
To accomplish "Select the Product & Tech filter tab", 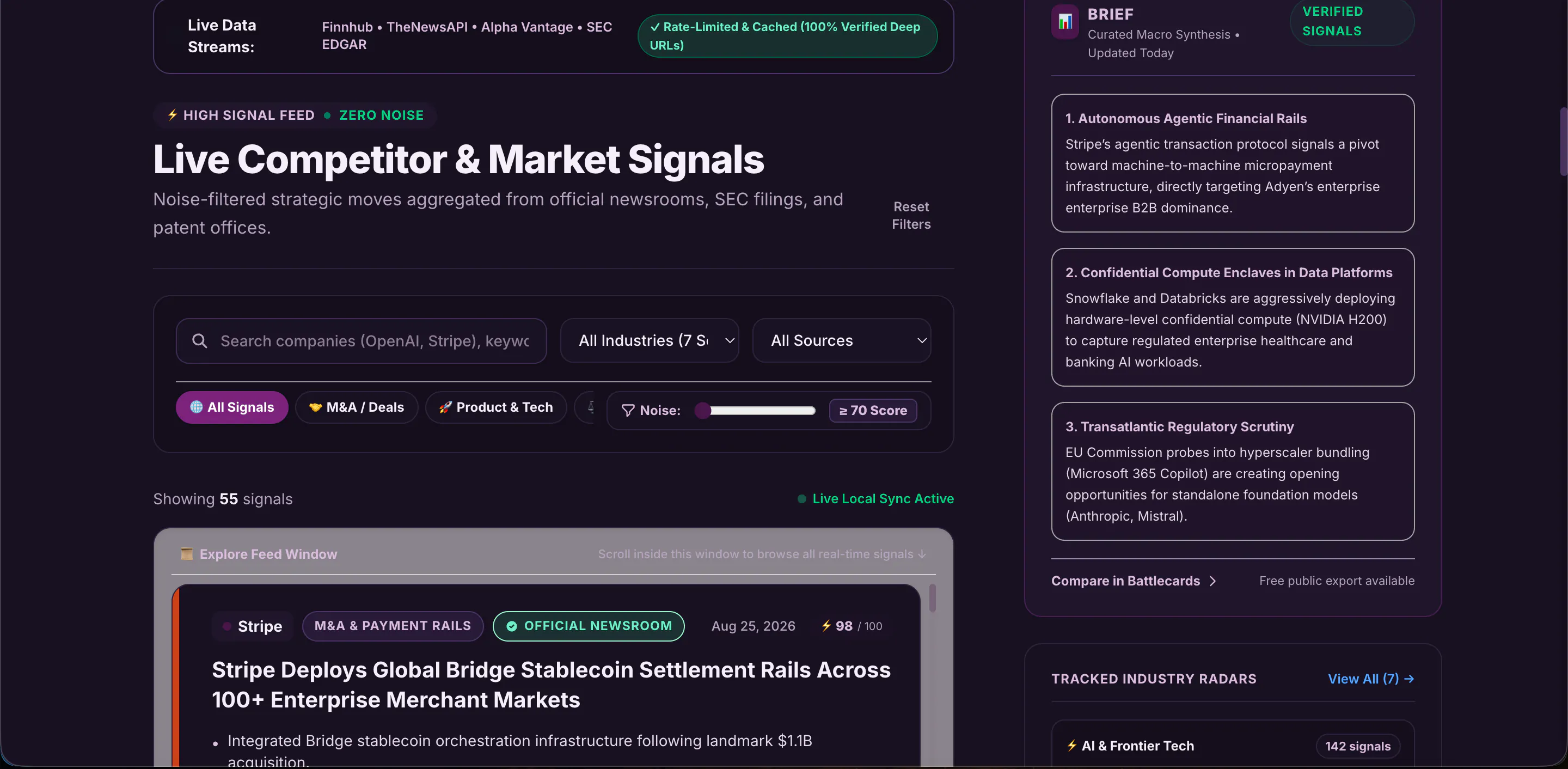I will click(x=496, y=407).
